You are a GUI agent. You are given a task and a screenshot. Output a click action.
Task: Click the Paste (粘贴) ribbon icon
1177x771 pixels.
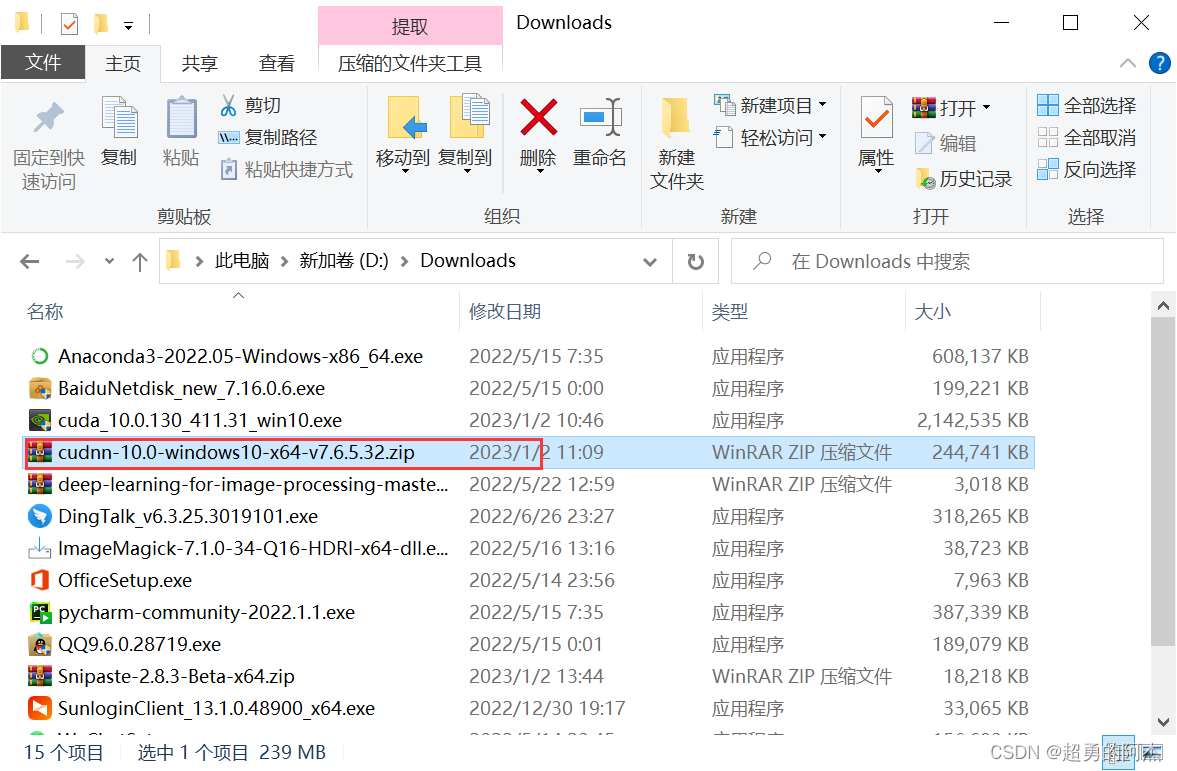[x=181, y=118]
